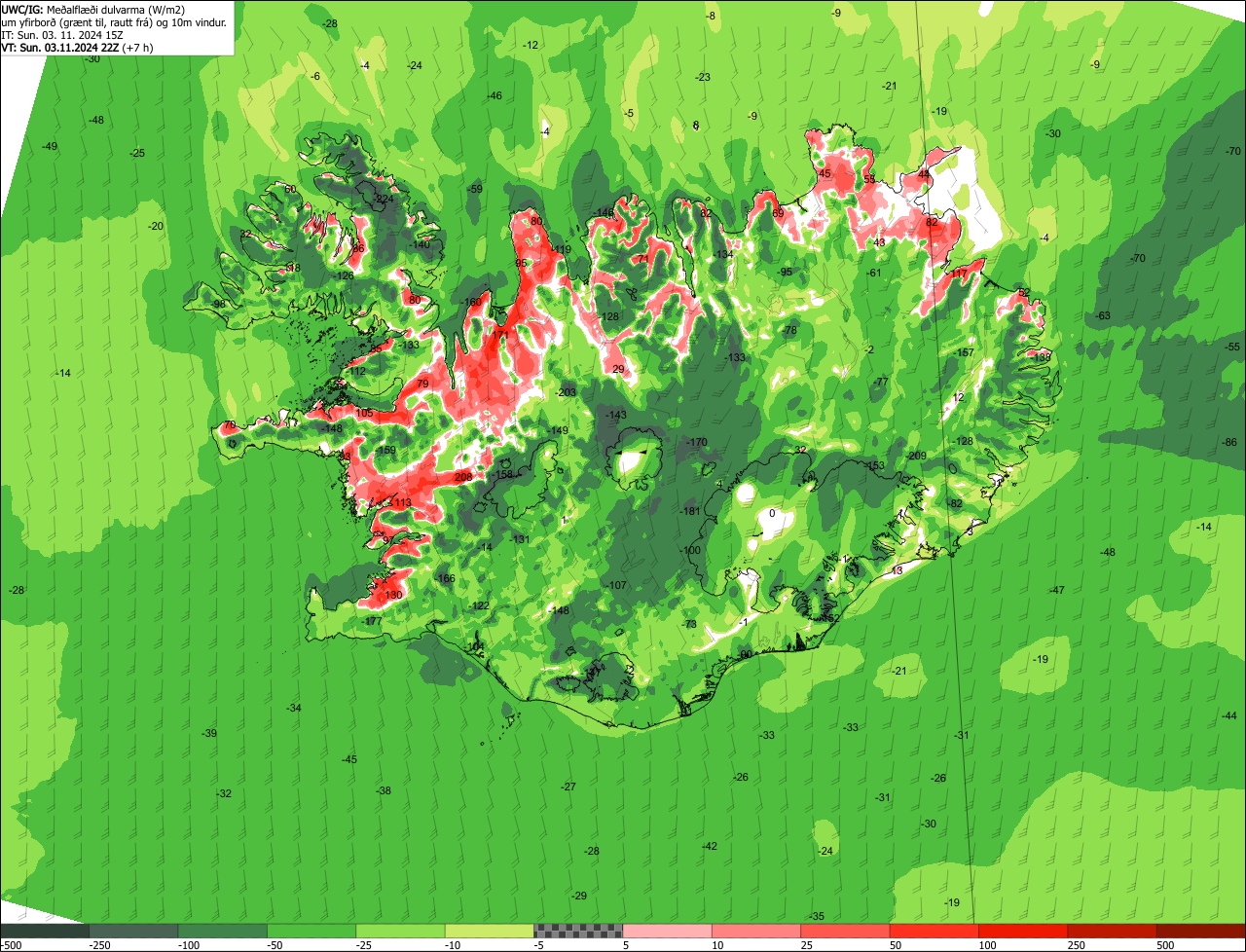Click the ocean value '-39'
The width and height of the screenshot is (1246, 952).
(x=209, y=733)
